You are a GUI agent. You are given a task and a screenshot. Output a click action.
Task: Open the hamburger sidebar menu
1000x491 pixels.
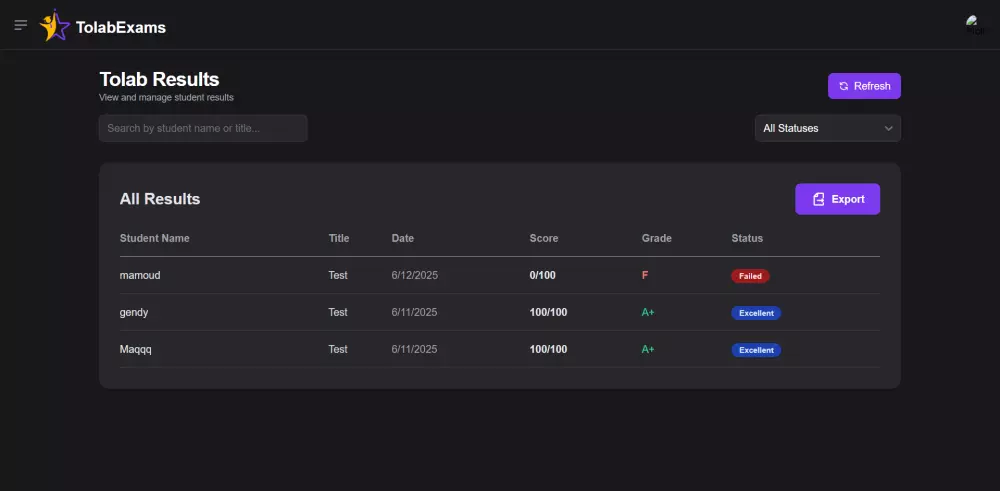click(20, 25)
